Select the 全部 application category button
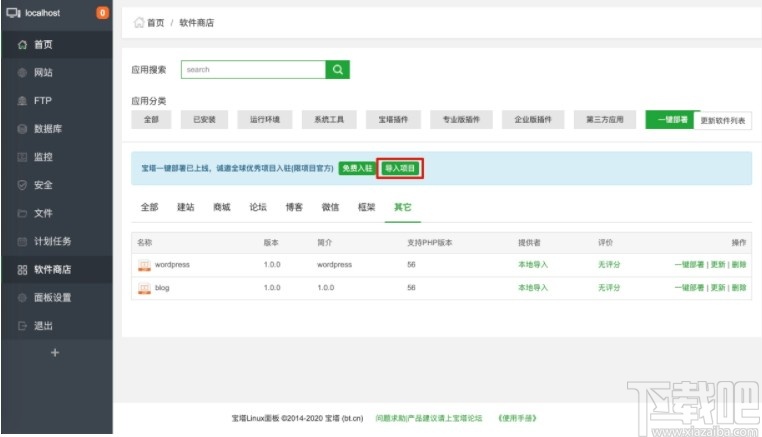The height and width of the screenshot is (437, 762). click(151, 120)
